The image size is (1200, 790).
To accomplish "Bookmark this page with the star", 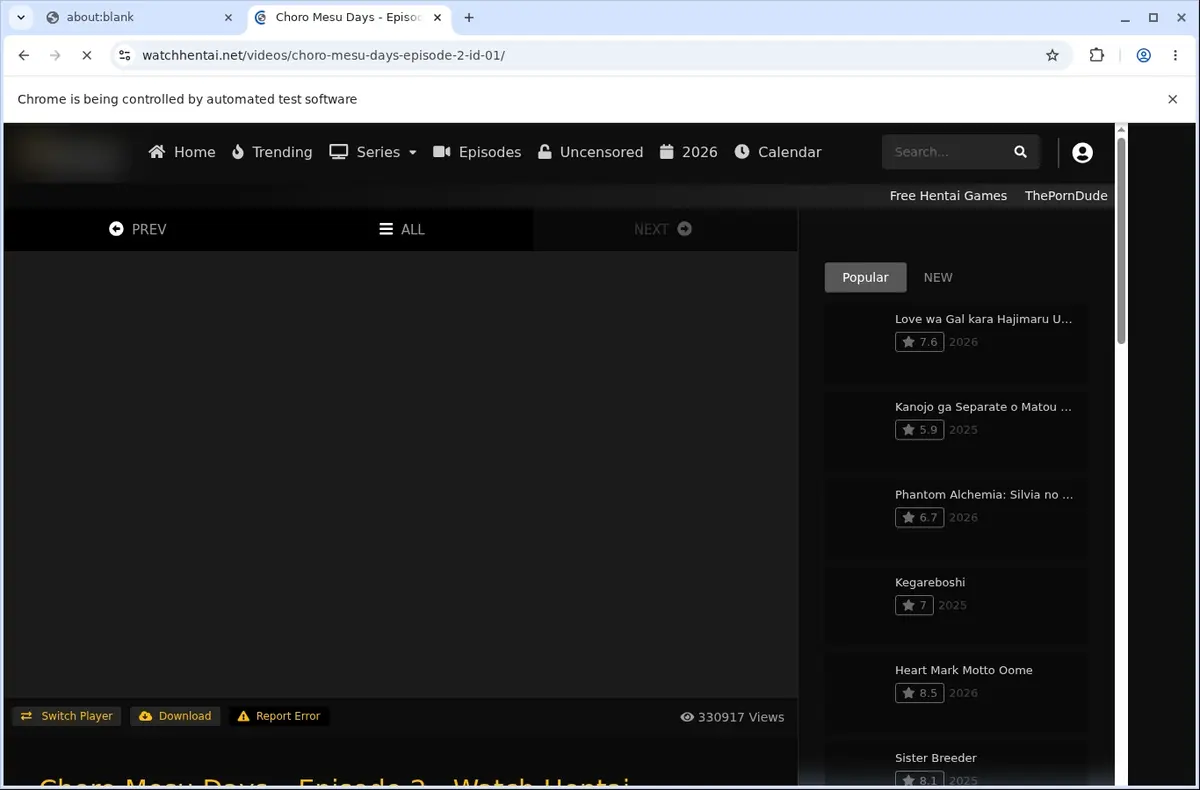I will 1052,56.
